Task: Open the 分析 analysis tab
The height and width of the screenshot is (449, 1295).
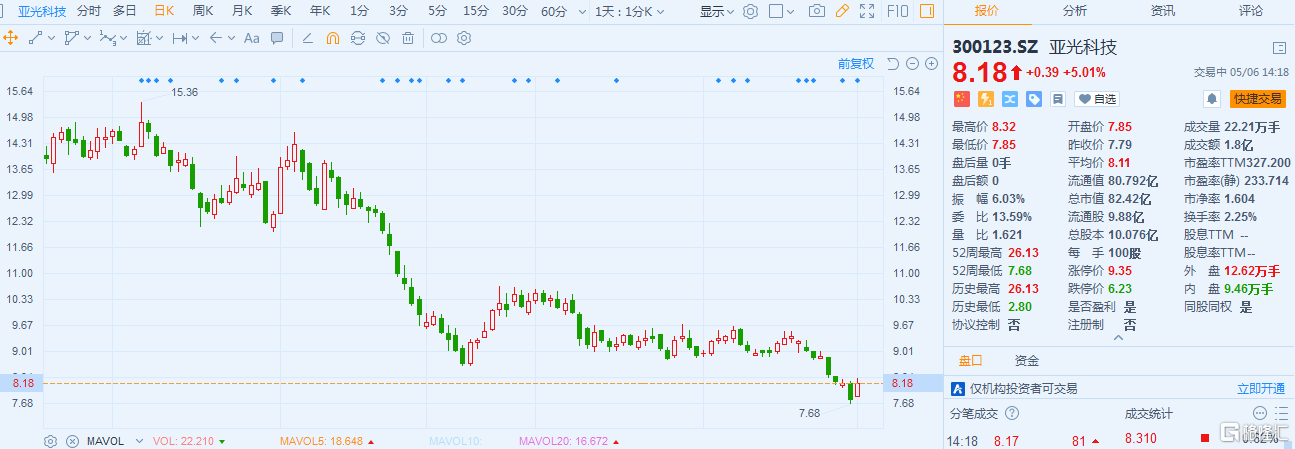Action: point(1075,11)
